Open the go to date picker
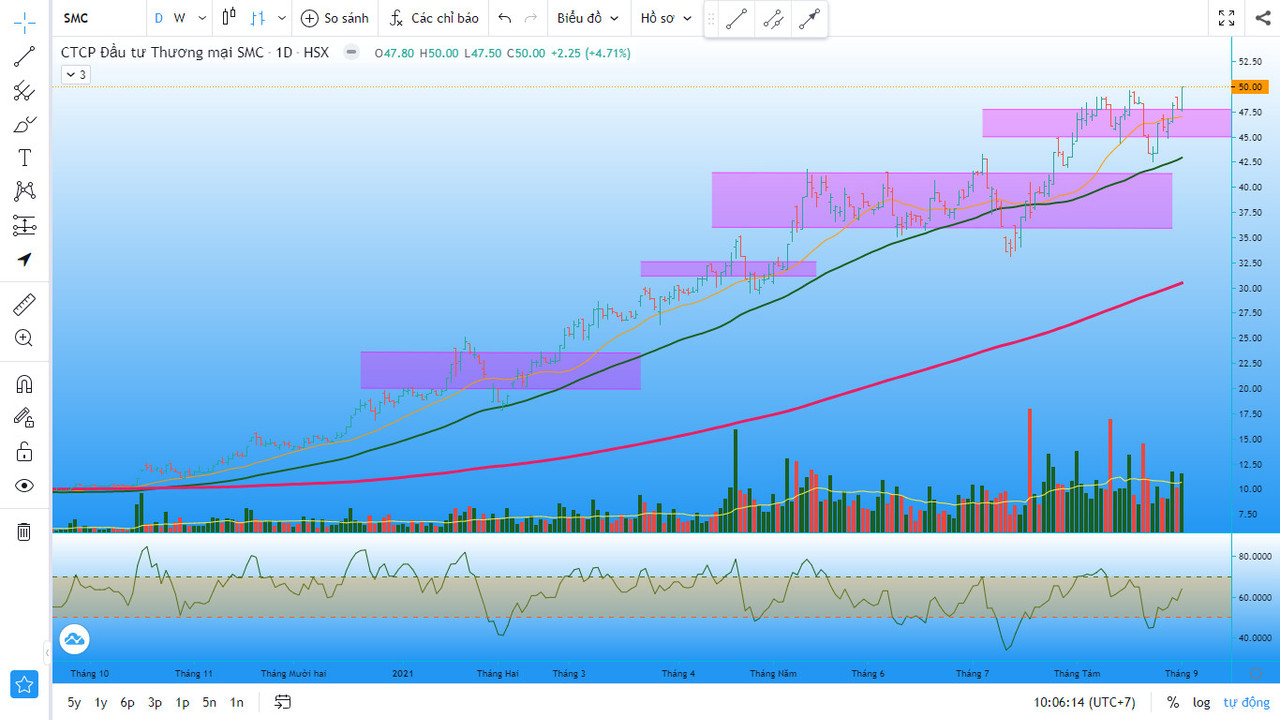 [283, 702]
